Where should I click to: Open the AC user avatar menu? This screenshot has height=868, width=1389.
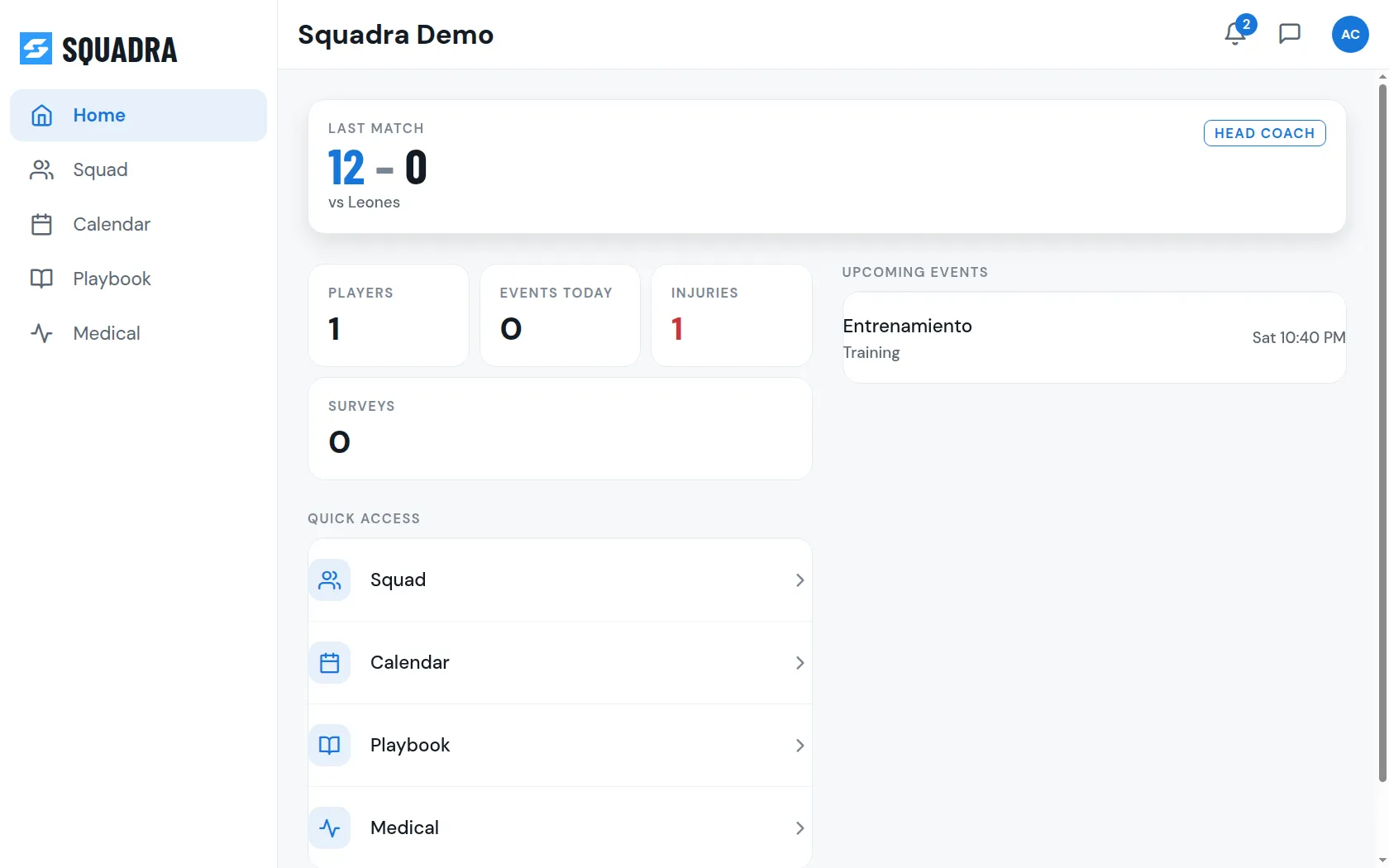1350,34
